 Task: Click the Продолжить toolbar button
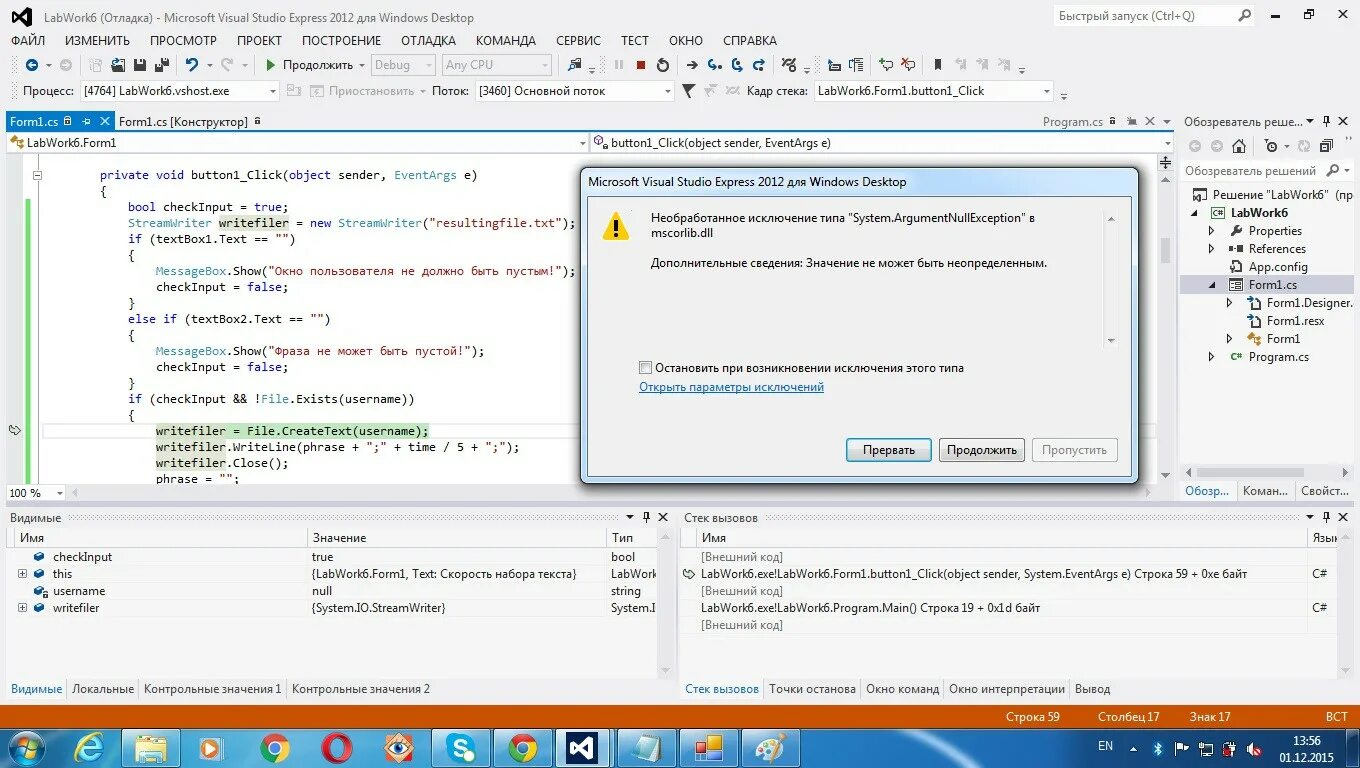point(308,65)
